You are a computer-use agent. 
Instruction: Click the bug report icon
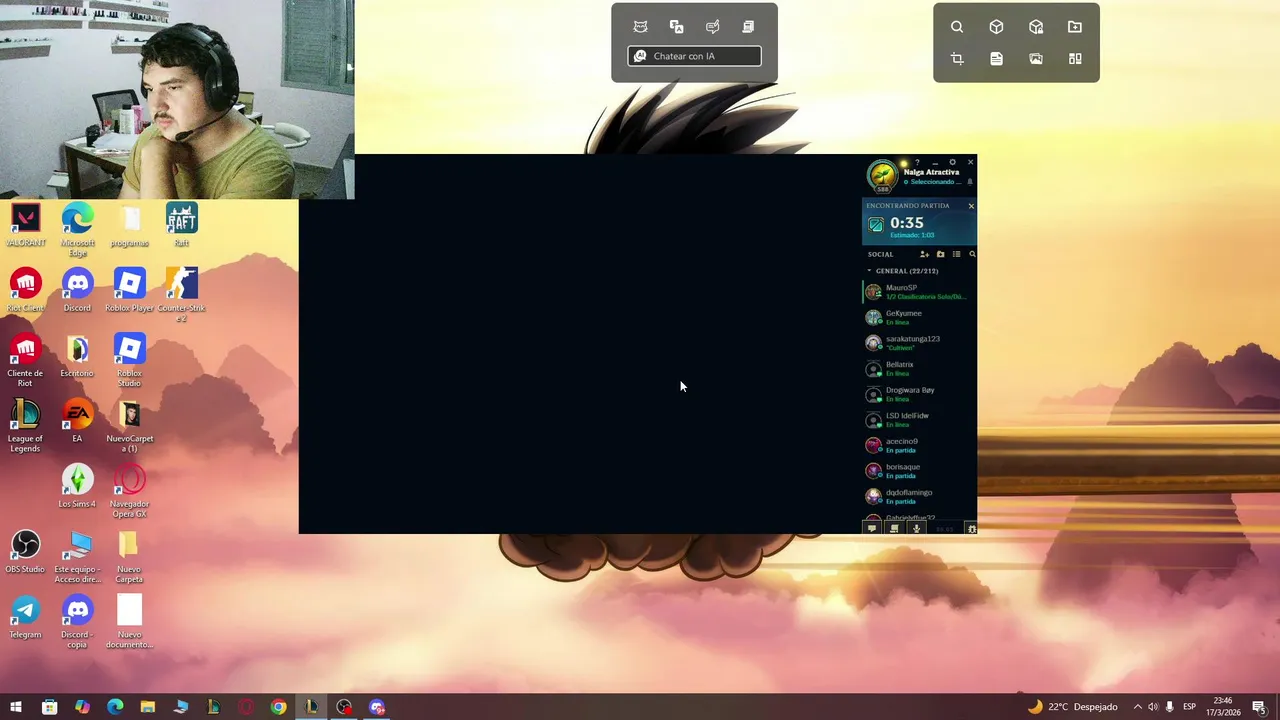970,528
